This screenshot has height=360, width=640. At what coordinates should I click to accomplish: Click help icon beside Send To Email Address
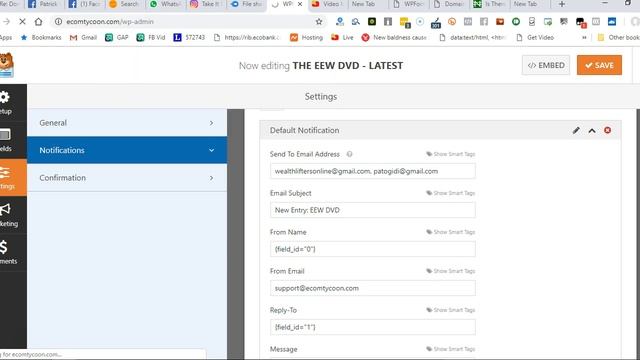pyautogui.click(x=349, y=154)
